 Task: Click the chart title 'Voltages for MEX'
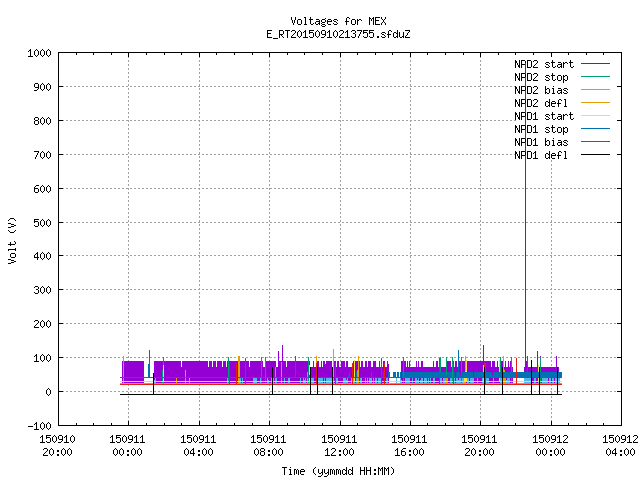[338, 21]
